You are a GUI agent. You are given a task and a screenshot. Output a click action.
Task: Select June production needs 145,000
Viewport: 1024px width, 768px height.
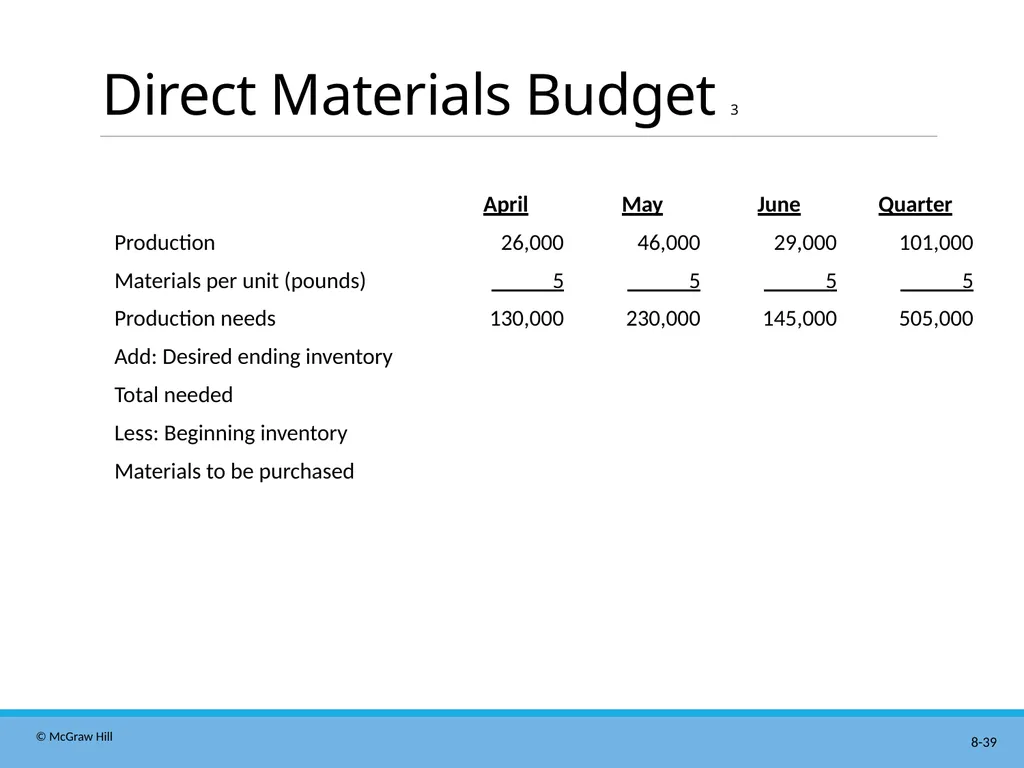coord(799,319)
